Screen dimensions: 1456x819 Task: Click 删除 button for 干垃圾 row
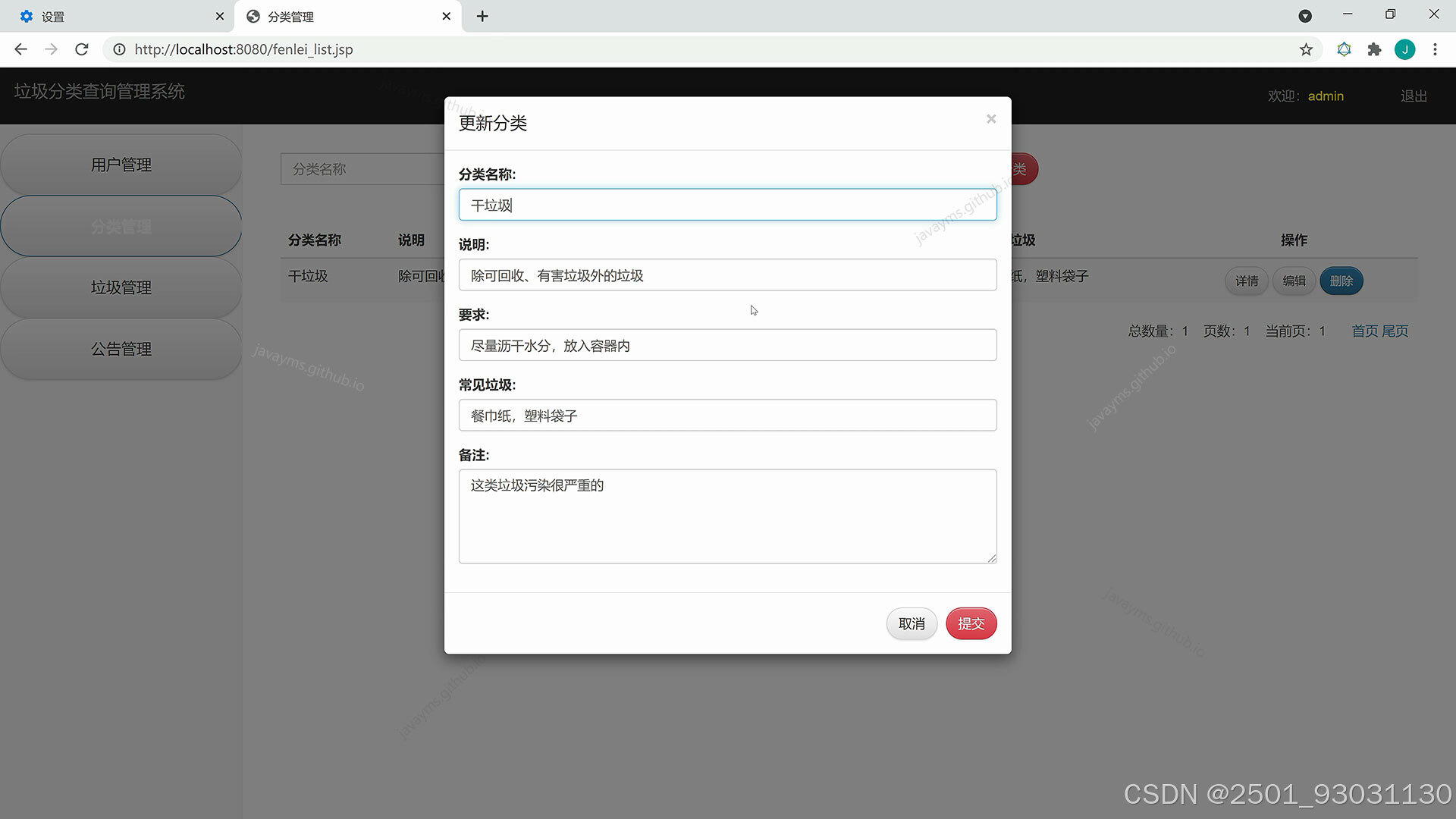(x=1341, y=281)
